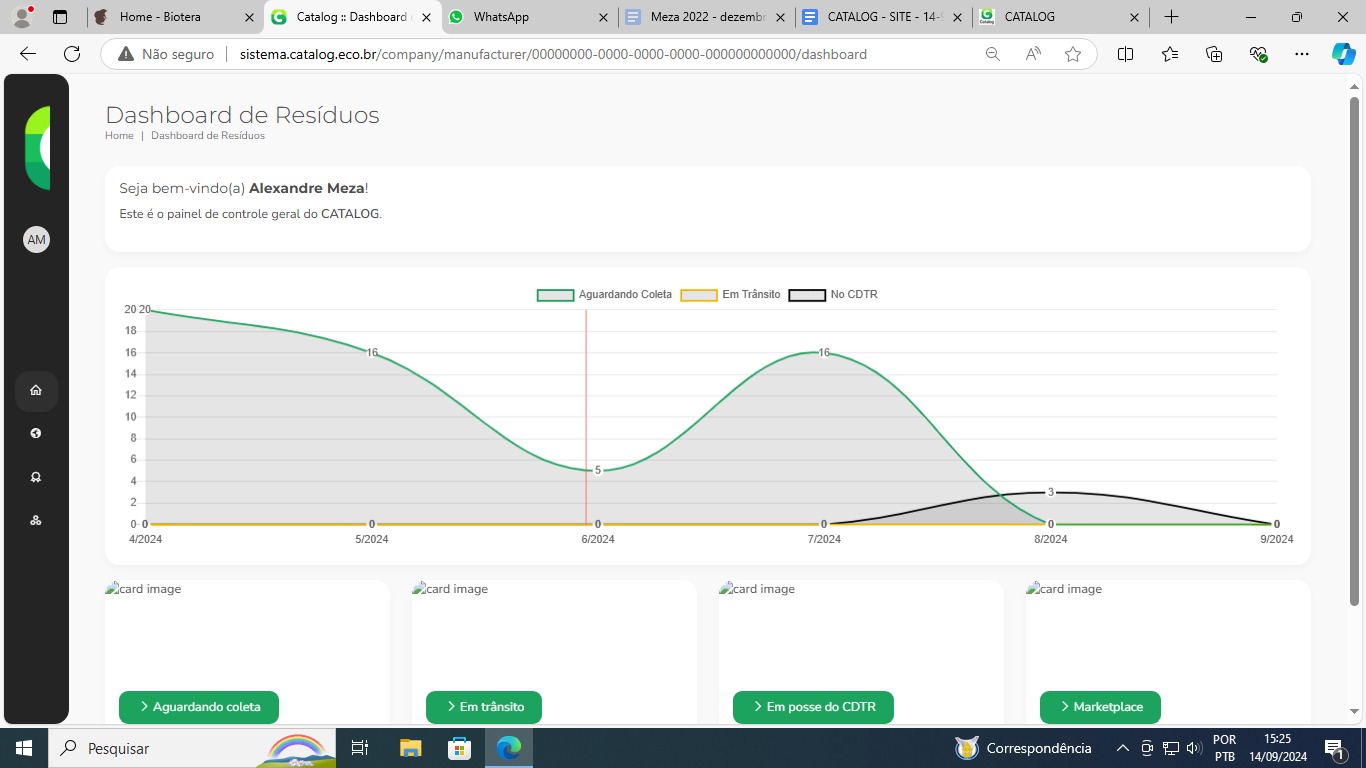Open a new browser tab
Image resolution: width=1366 pixels, height=768 pixels.
[x=1172, y=17]
